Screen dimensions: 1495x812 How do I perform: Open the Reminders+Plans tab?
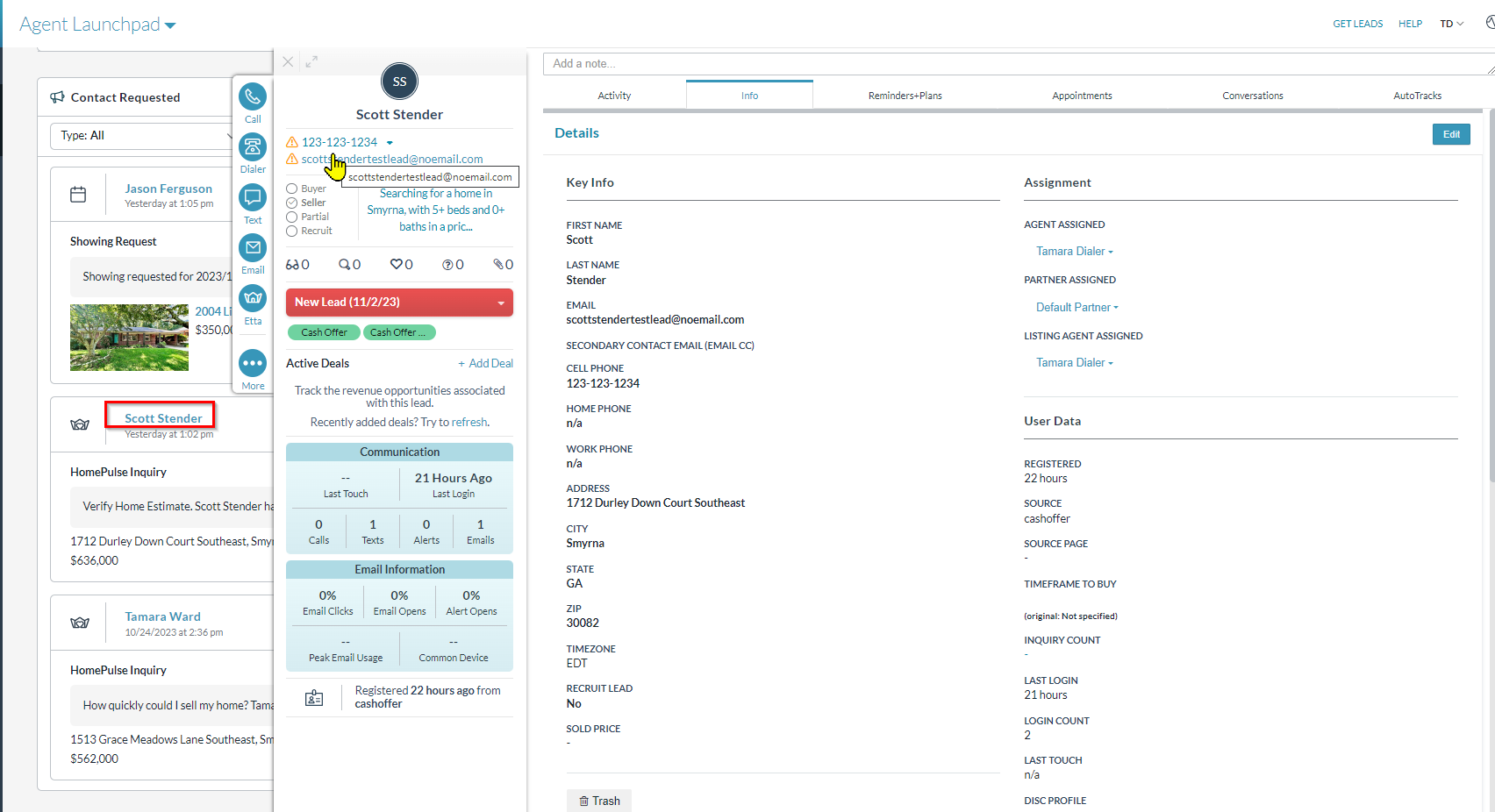[x=905, y=96]
